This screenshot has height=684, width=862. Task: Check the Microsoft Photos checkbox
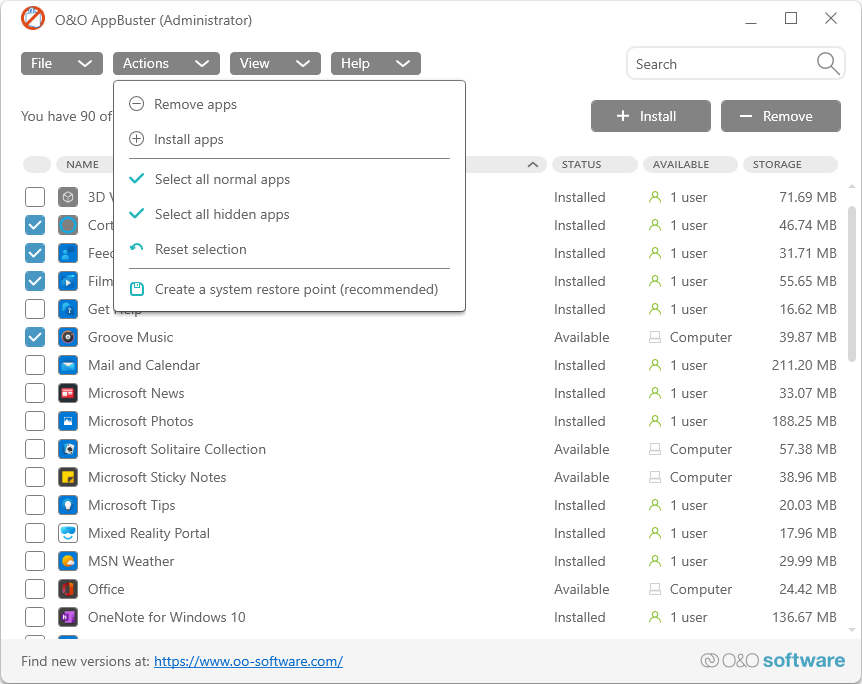coord(35,421)
